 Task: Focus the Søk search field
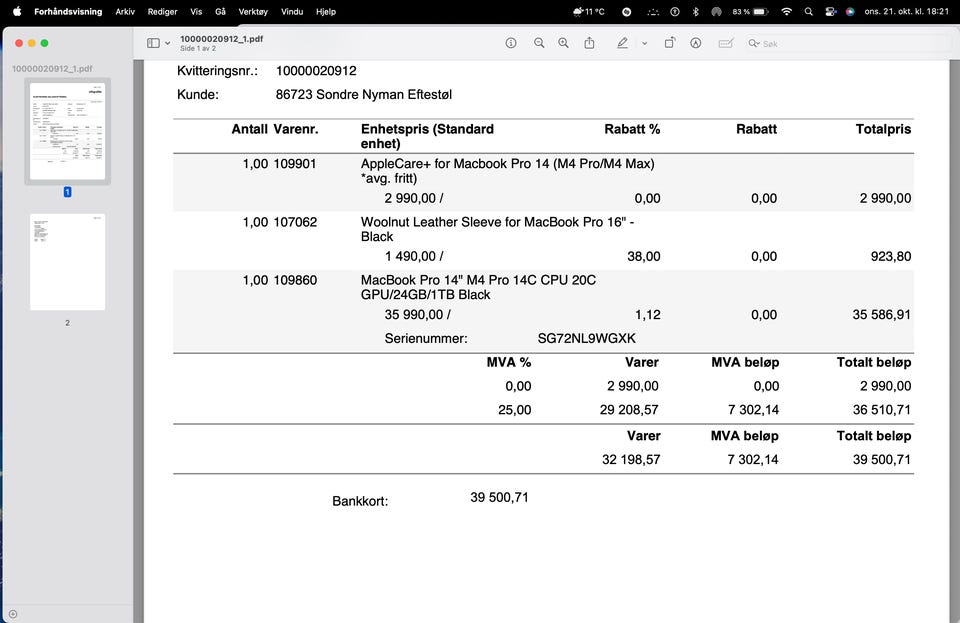coord(848,43)
